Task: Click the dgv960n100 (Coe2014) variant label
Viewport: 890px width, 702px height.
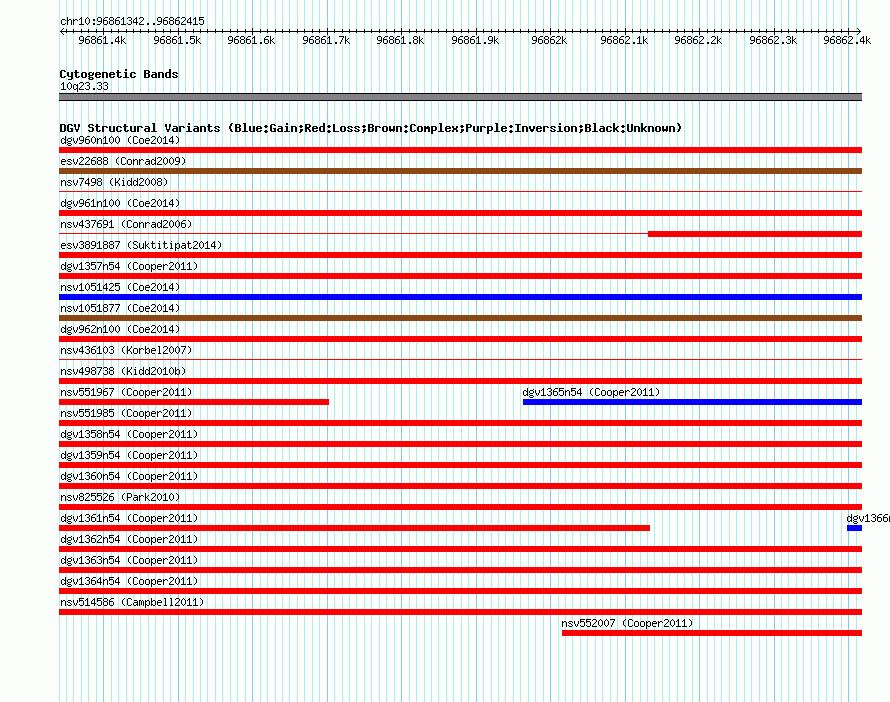Action: pos(120,140)
